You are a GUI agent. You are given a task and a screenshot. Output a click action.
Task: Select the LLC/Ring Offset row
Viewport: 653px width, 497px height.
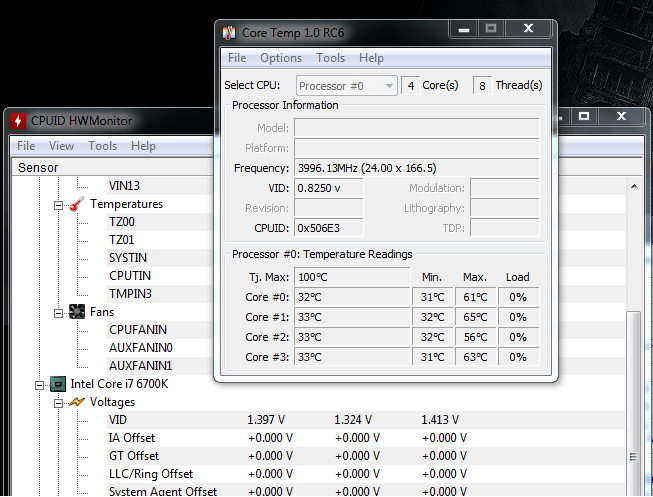(366, 474)
